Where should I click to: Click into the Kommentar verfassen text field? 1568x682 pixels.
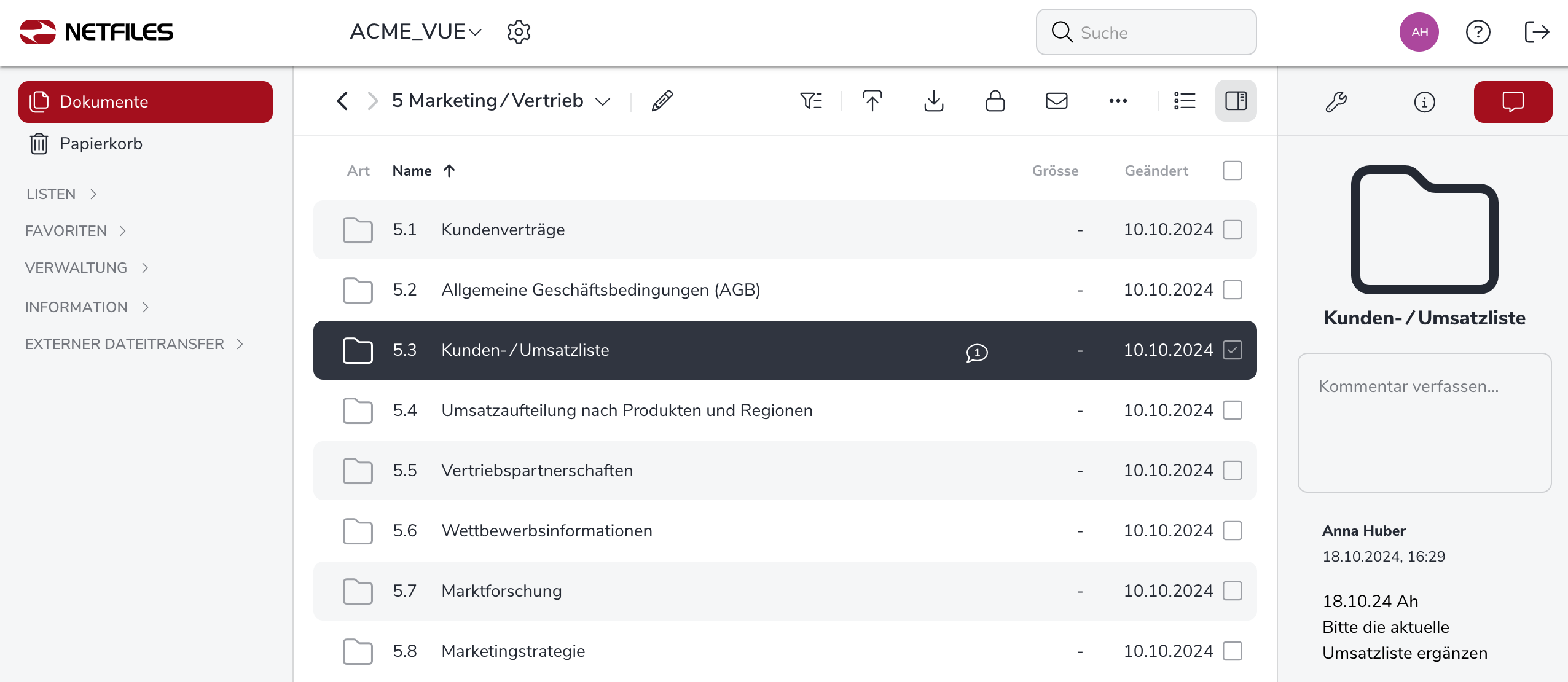pos(1424,423)
